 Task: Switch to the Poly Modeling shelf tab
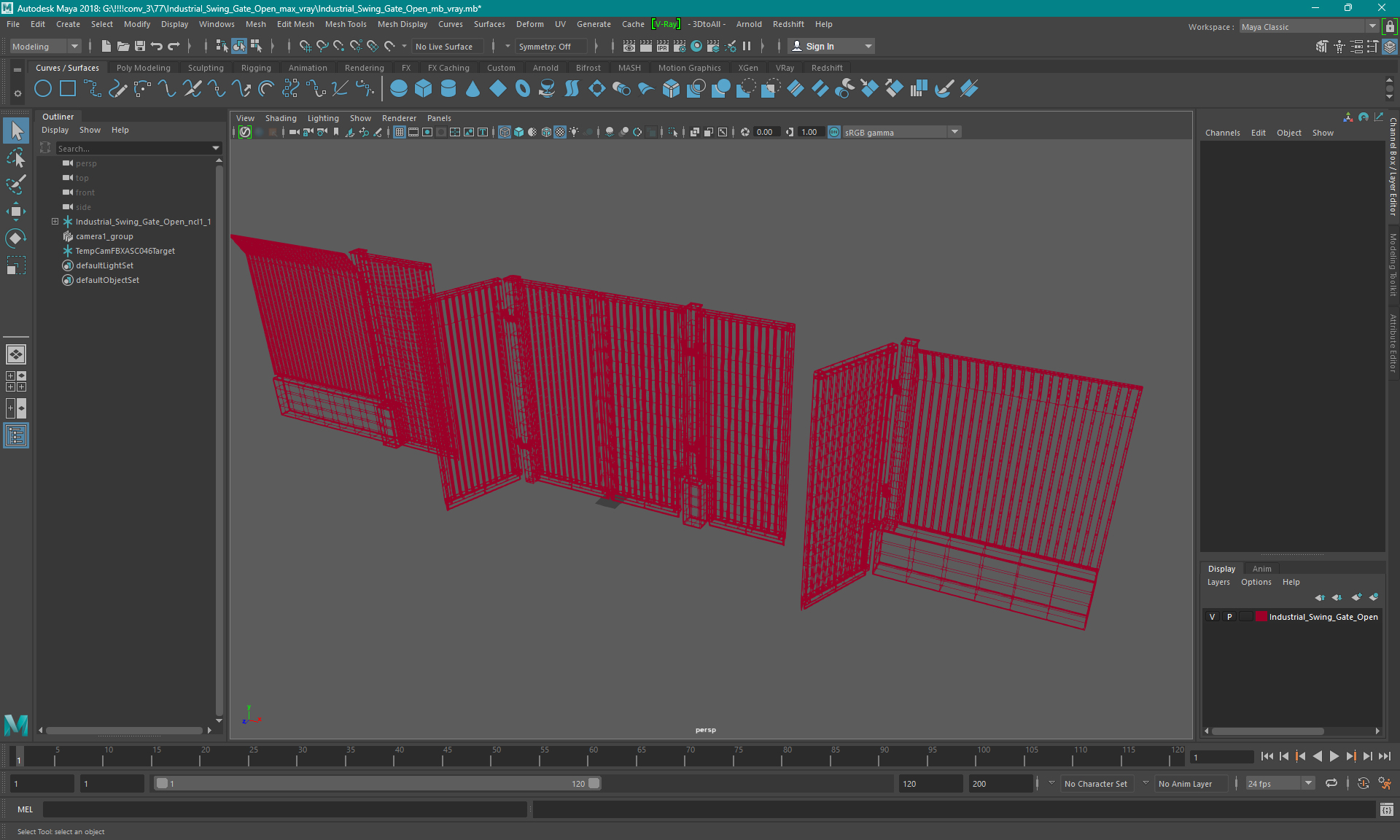point(144,68)
